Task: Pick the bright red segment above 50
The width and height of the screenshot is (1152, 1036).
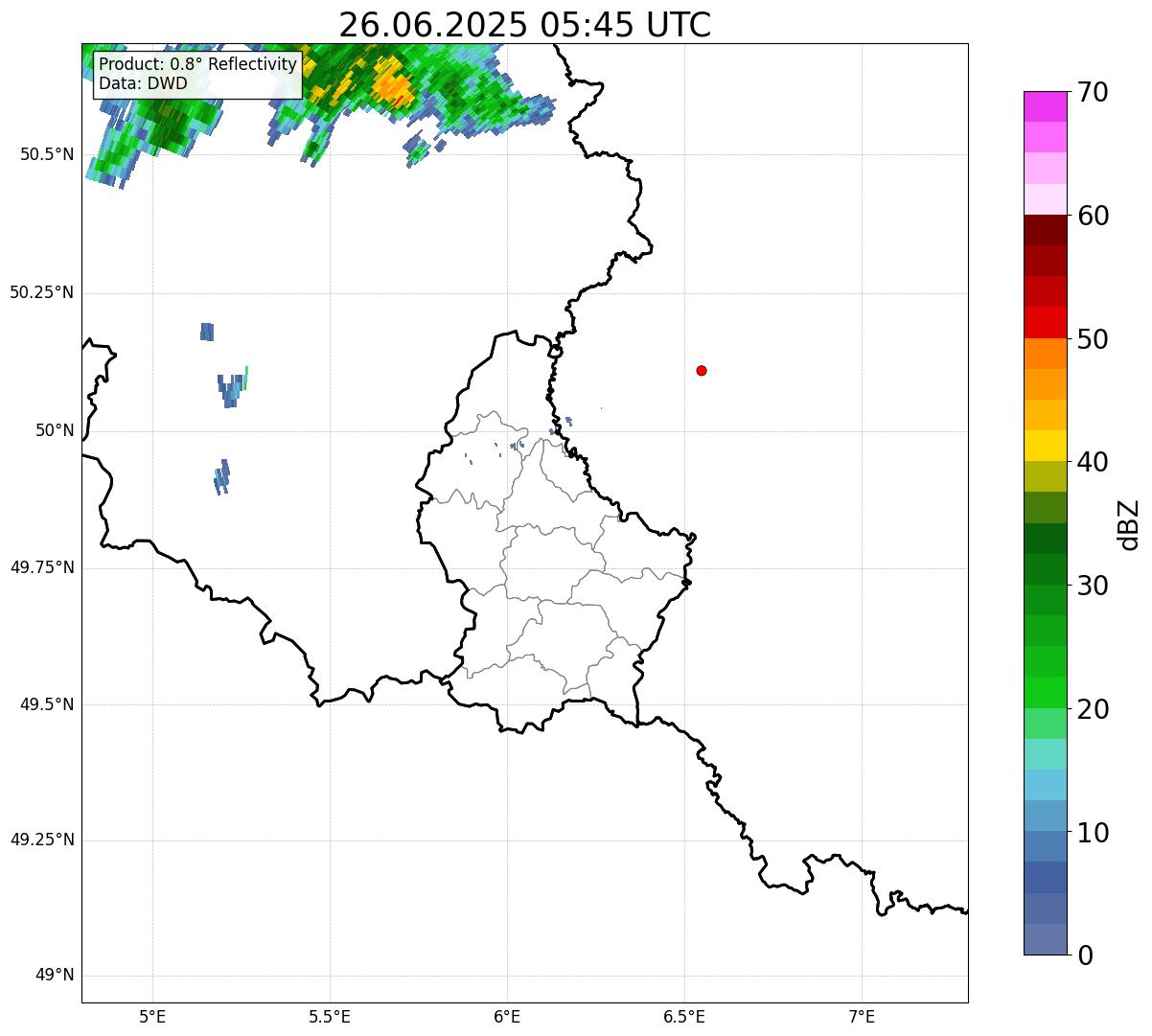Action: pyautogui.click(x=1045, y=322)
